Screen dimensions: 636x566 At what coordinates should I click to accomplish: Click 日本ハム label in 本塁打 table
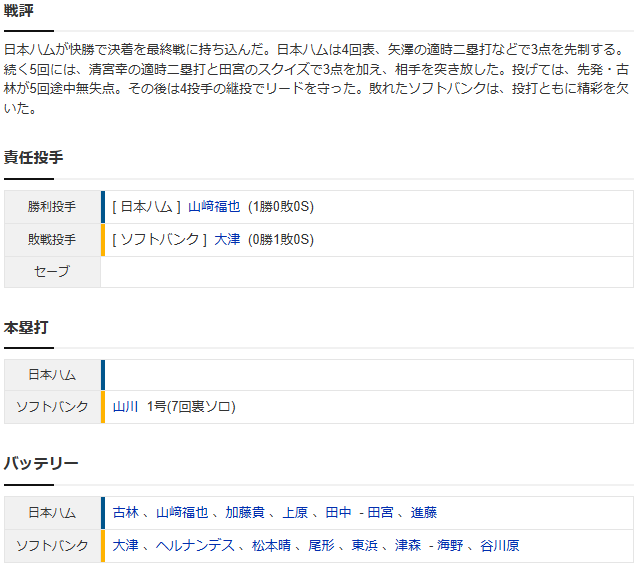point(52,374)
